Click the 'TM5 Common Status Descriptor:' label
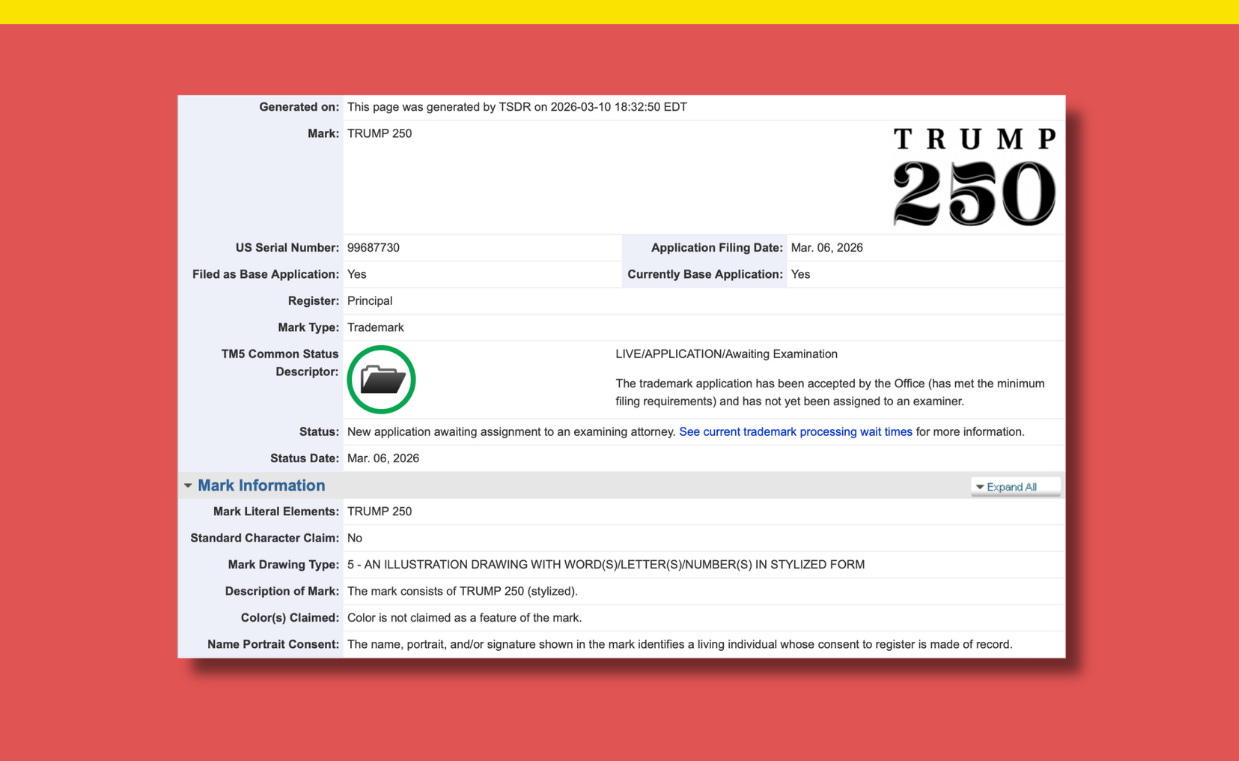 [280, 363]
